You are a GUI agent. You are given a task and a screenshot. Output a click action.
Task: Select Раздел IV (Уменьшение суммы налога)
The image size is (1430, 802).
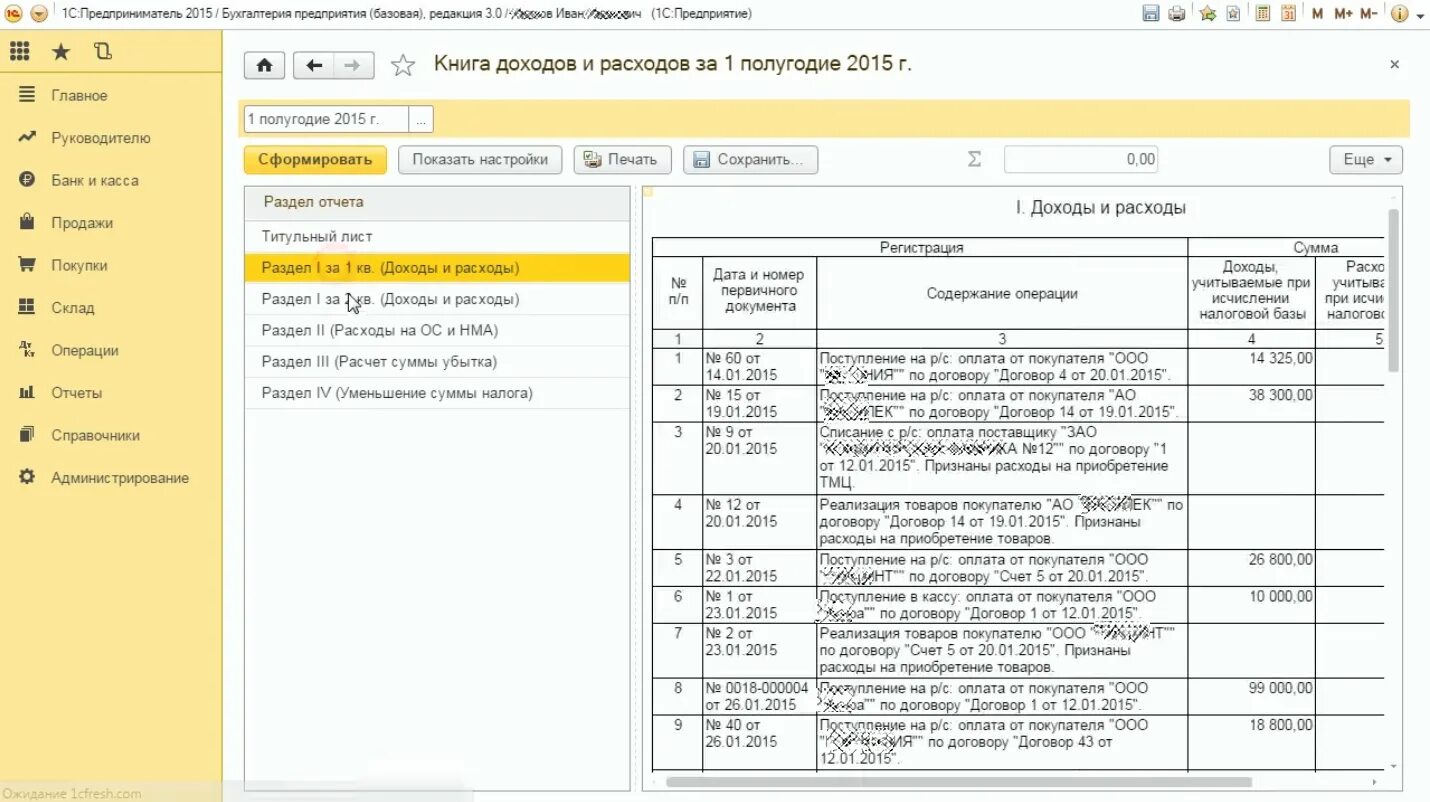[x=437, y=393]
